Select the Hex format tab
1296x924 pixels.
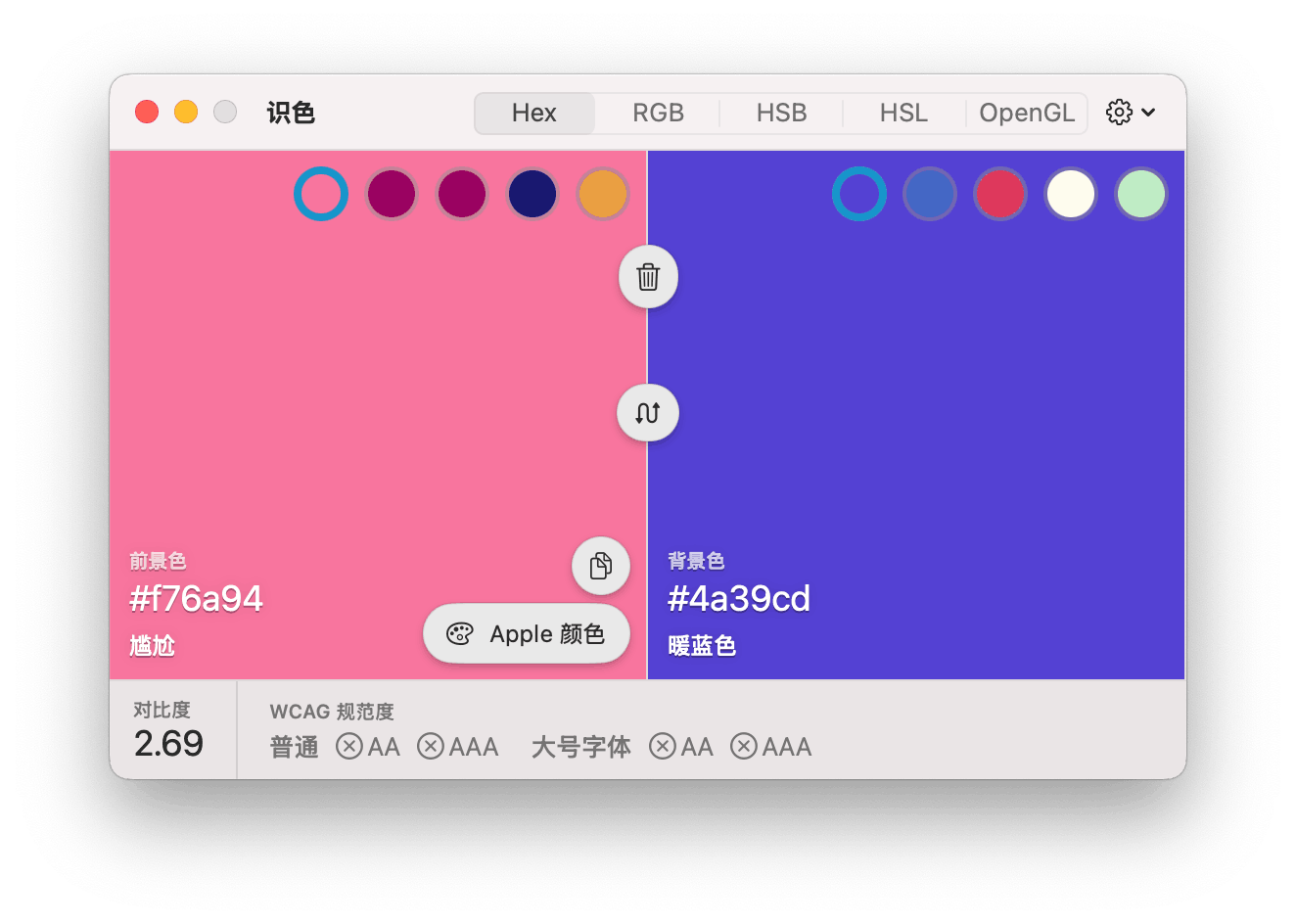pos(533,113)
